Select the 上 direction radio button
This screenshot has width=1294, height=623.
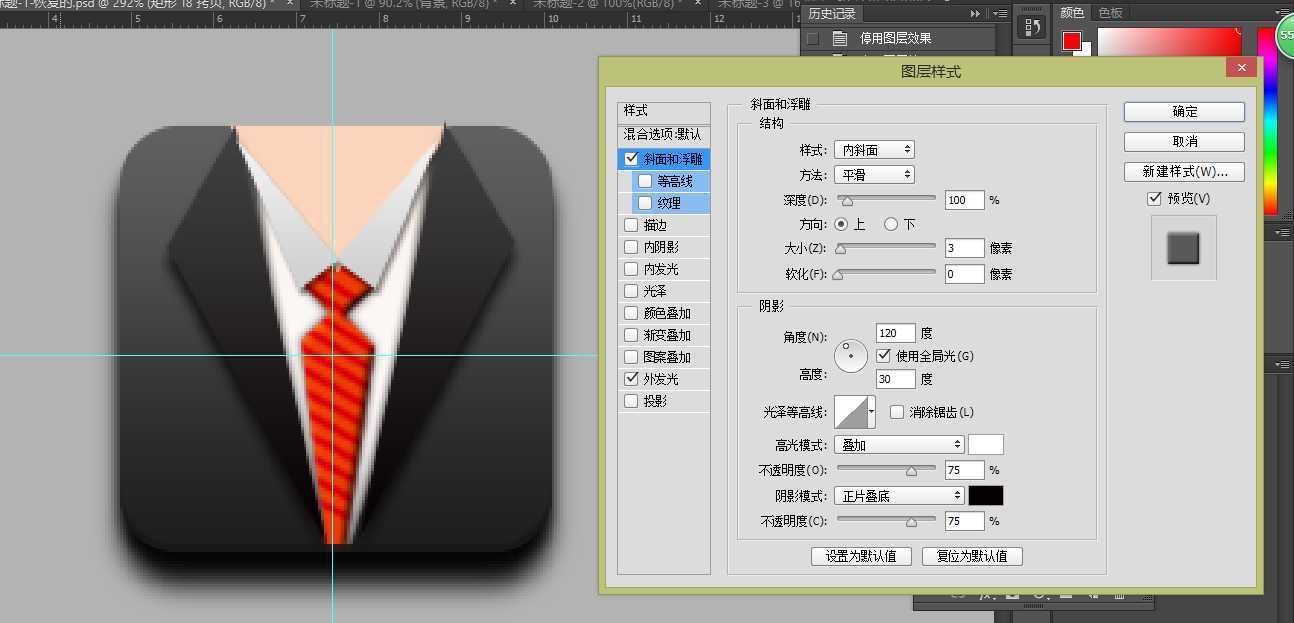(841, 224)
